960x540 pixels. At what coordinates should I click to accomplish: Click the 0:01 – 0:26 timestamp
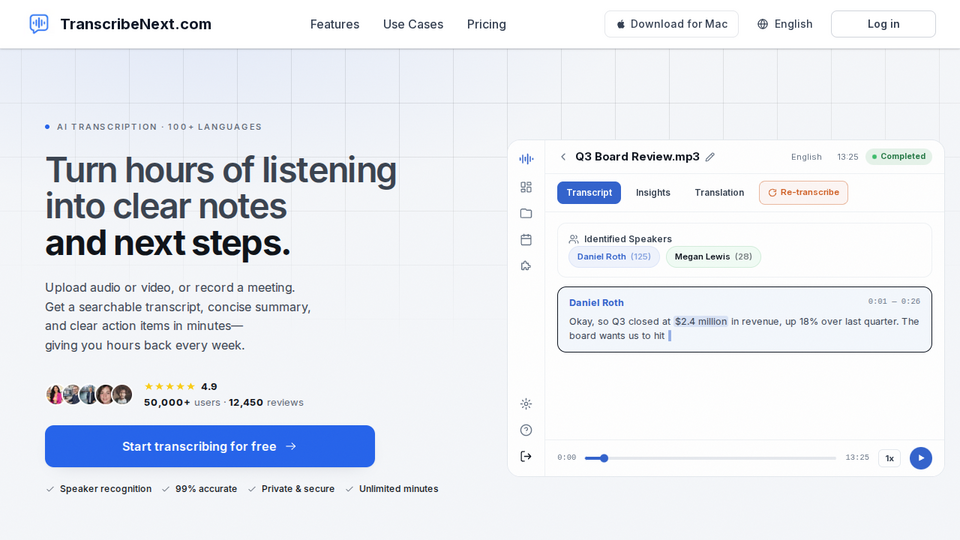click(x=894, y=301)
